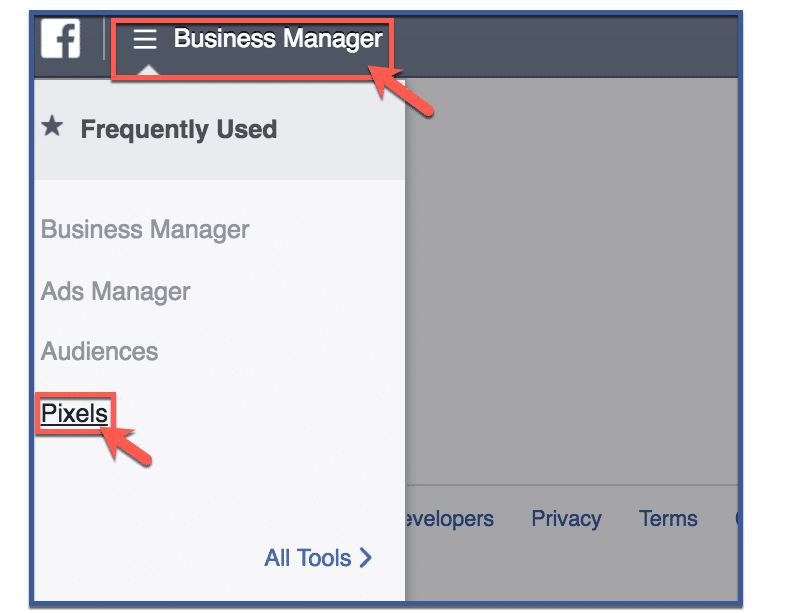Screen dimensions: 794x613
Task: Open the Pixels menu entry
Action: 74,414
